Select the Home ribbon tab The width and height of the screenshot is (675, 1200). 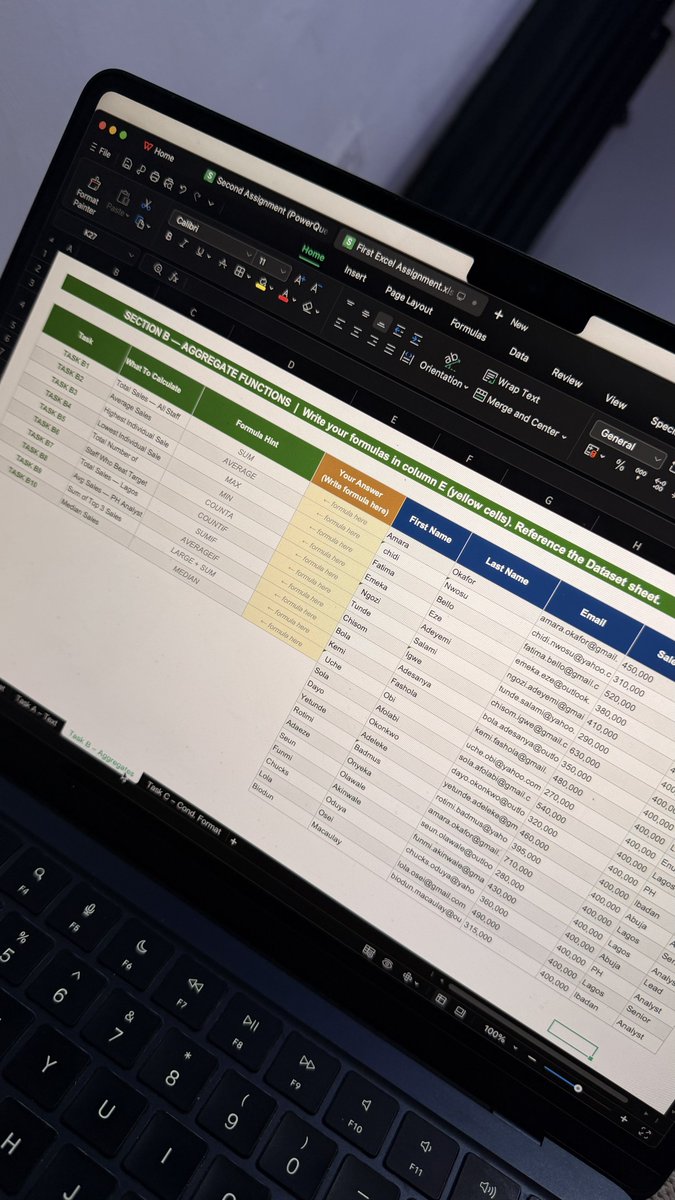click(313, 254)
